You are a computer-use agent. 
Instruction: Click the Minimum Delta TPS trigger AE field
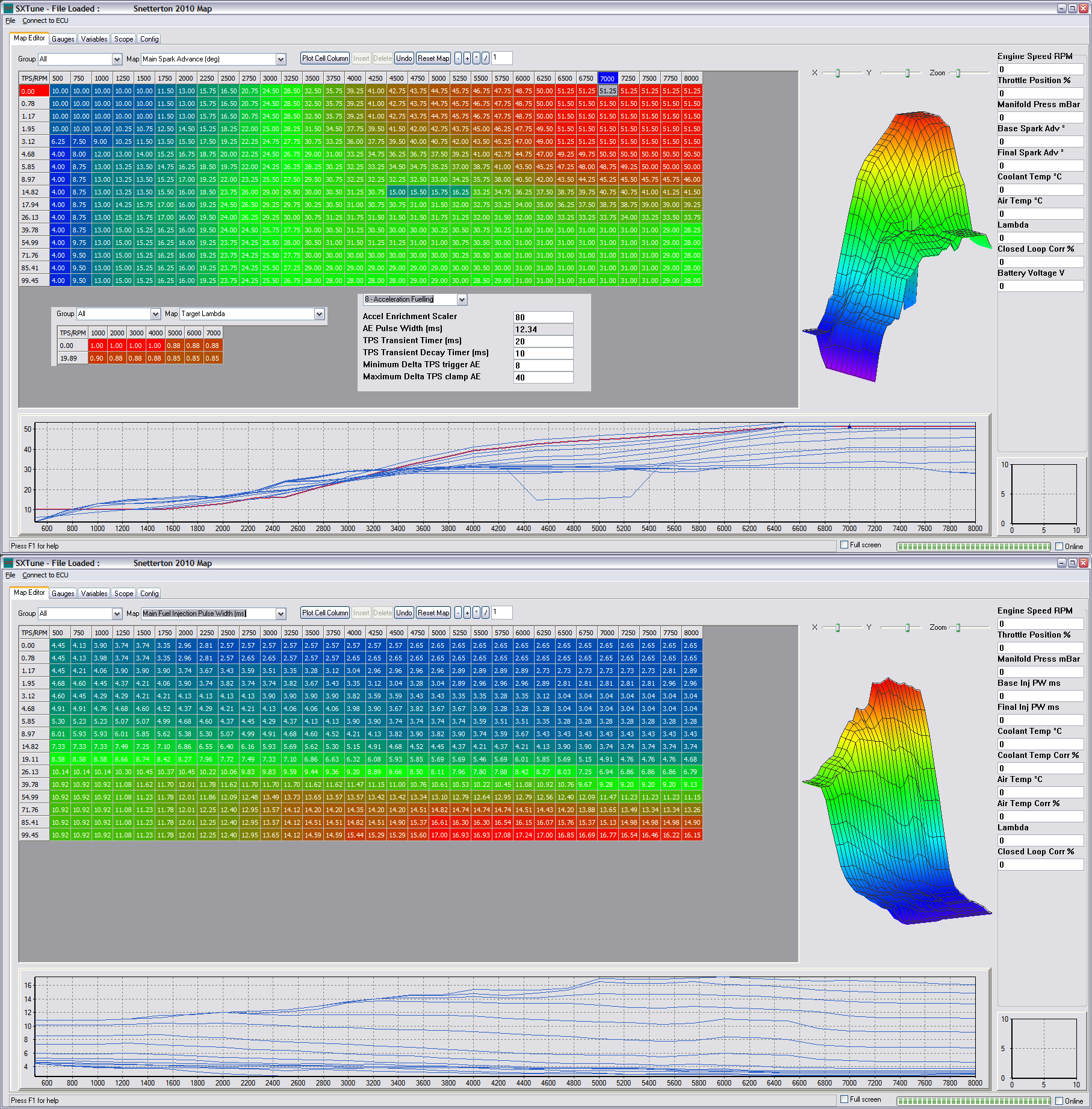tap(543, 365)
